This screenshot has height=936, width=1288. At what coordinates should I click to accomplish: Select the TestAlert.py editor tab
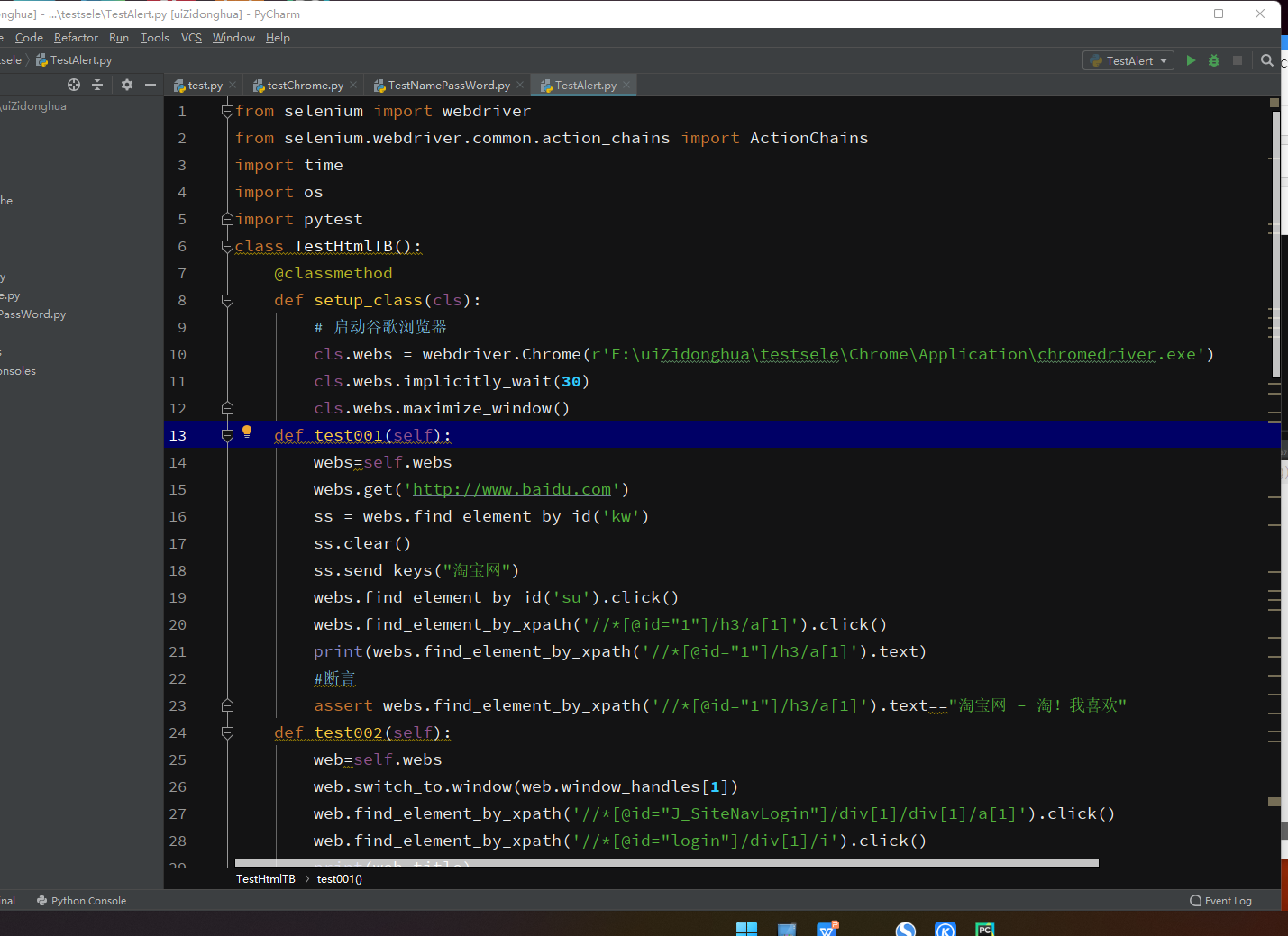pos(585,86)
